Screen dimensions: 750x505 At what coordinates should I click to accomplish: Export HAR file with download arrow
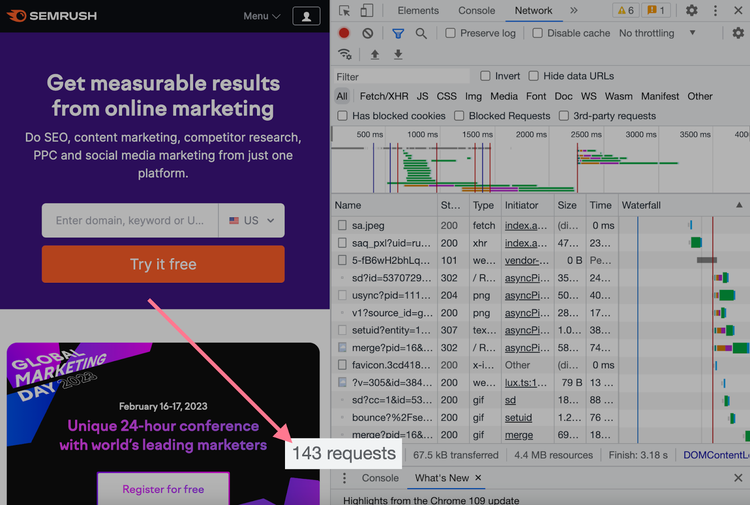pyautogui.click(x=398, y=55)
